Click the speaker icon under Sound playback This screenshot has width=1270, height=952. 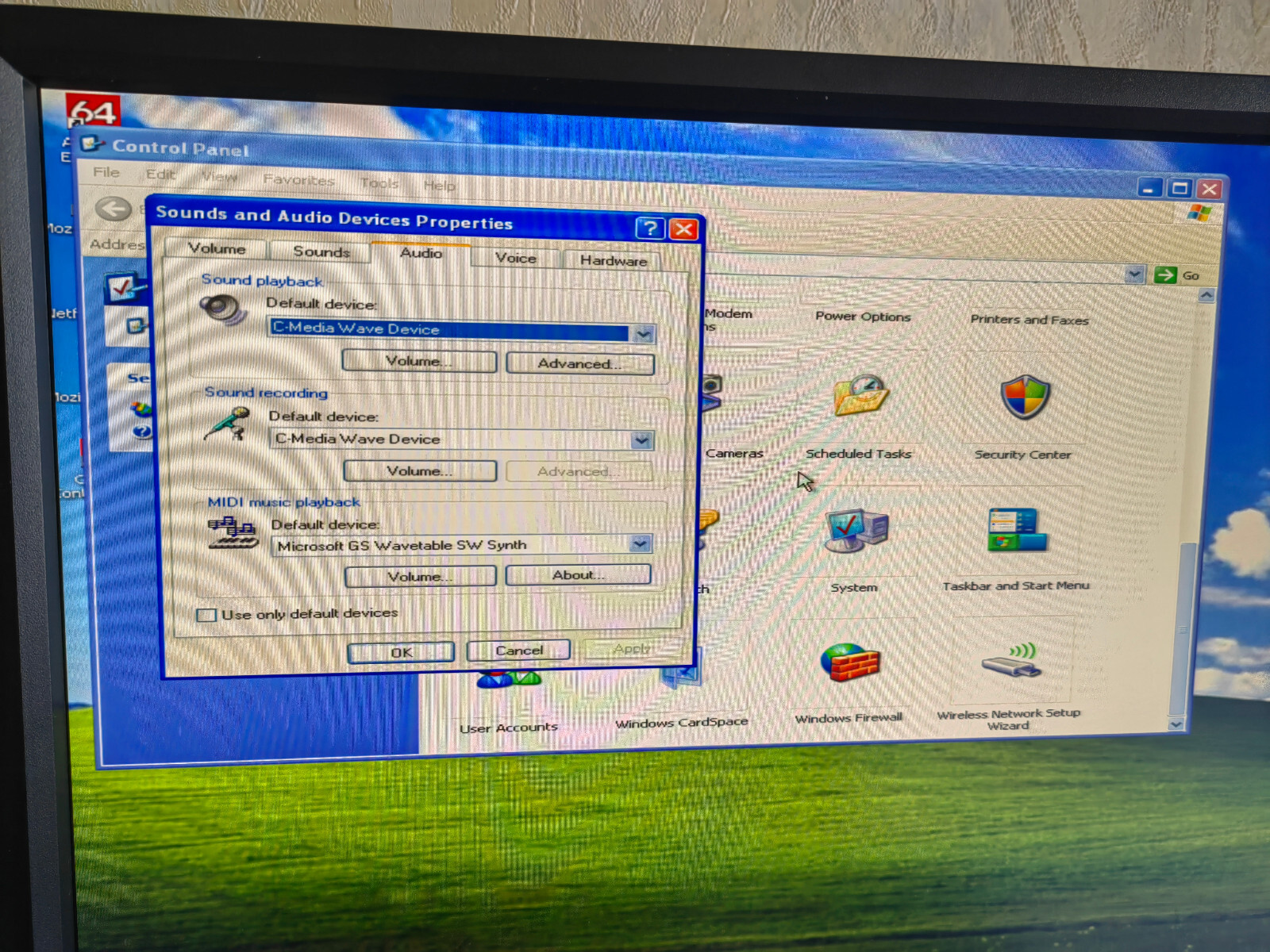pyautogui.click(x=223, y=309)
